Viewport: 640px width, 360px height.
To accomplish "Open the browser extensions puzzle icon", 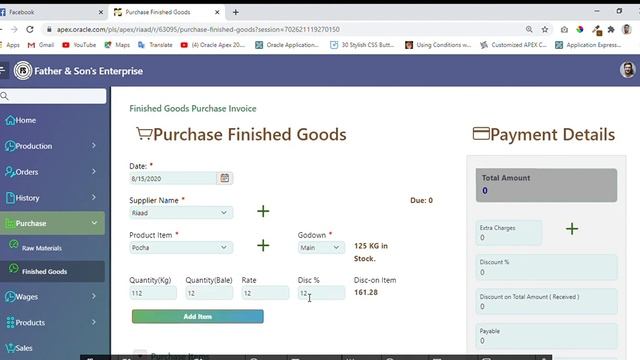I will [x=611, y=29].
